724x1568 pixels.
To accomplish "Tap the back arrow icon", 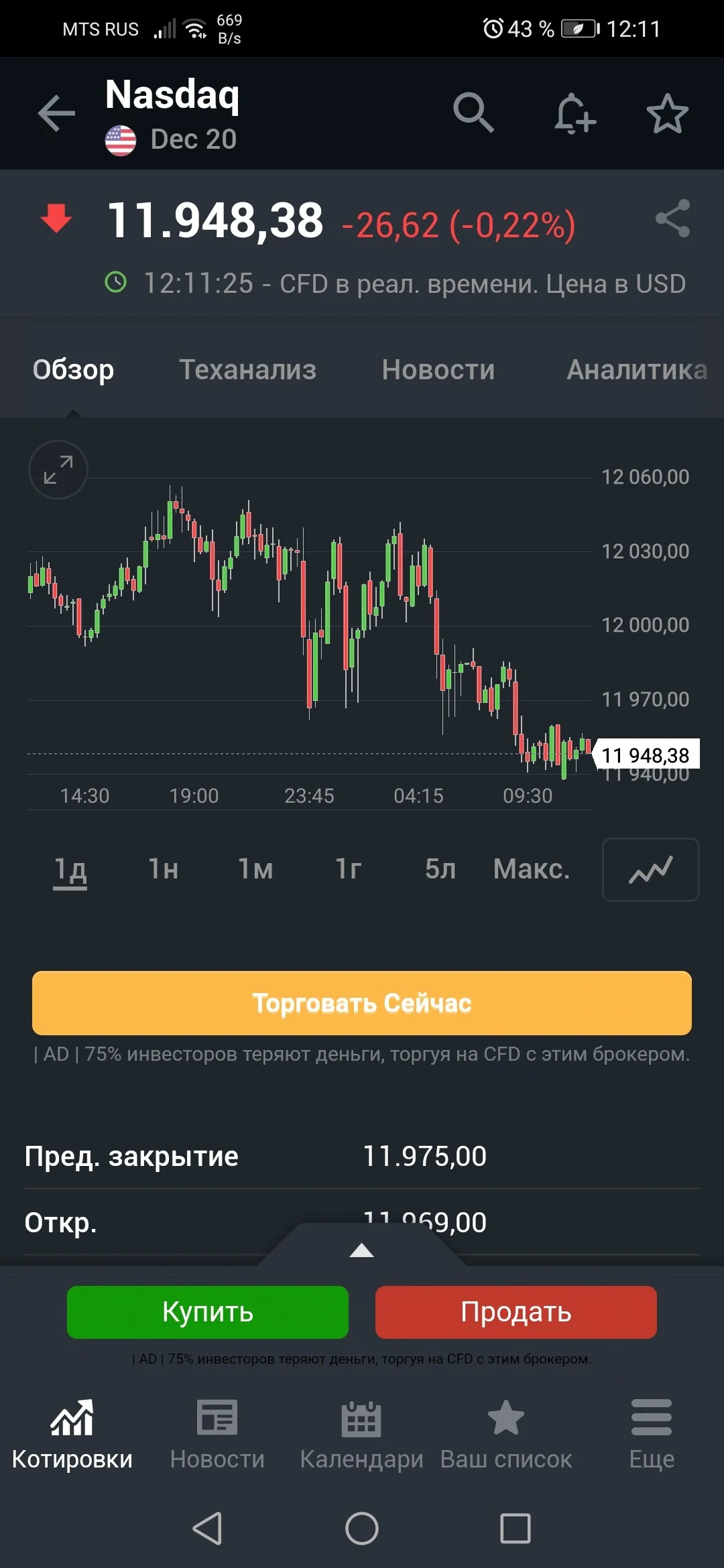I will tap(56, 113).
